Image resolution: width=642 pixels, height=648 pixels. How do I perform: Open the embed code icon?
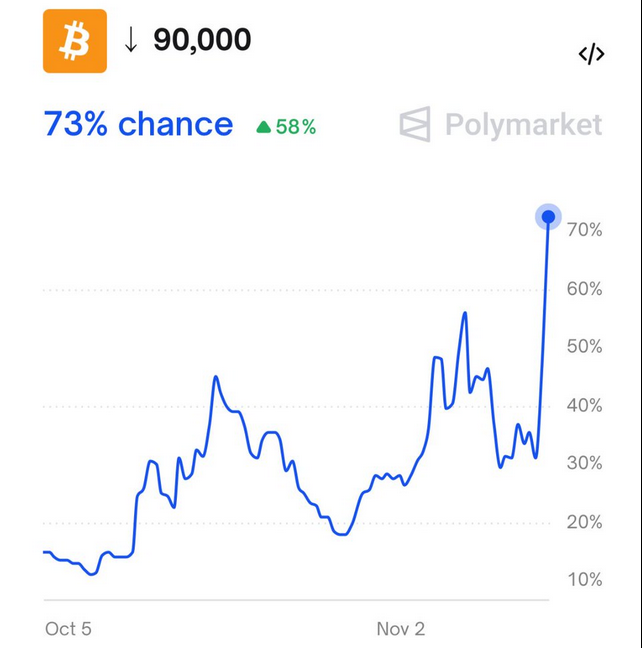click(x=591, y=54)
